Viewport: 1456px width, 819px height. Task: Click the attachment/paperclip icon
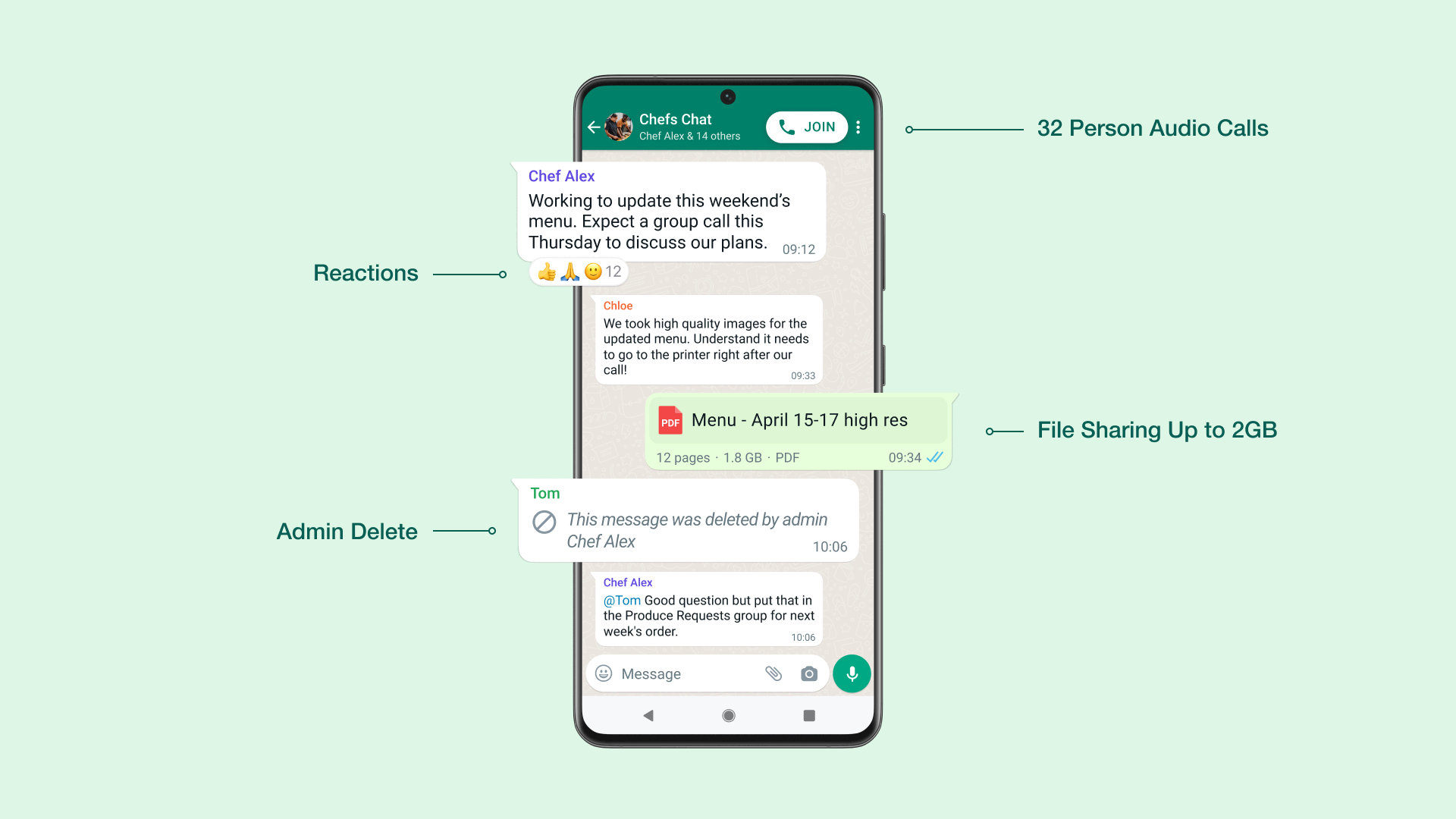point(773,673)
